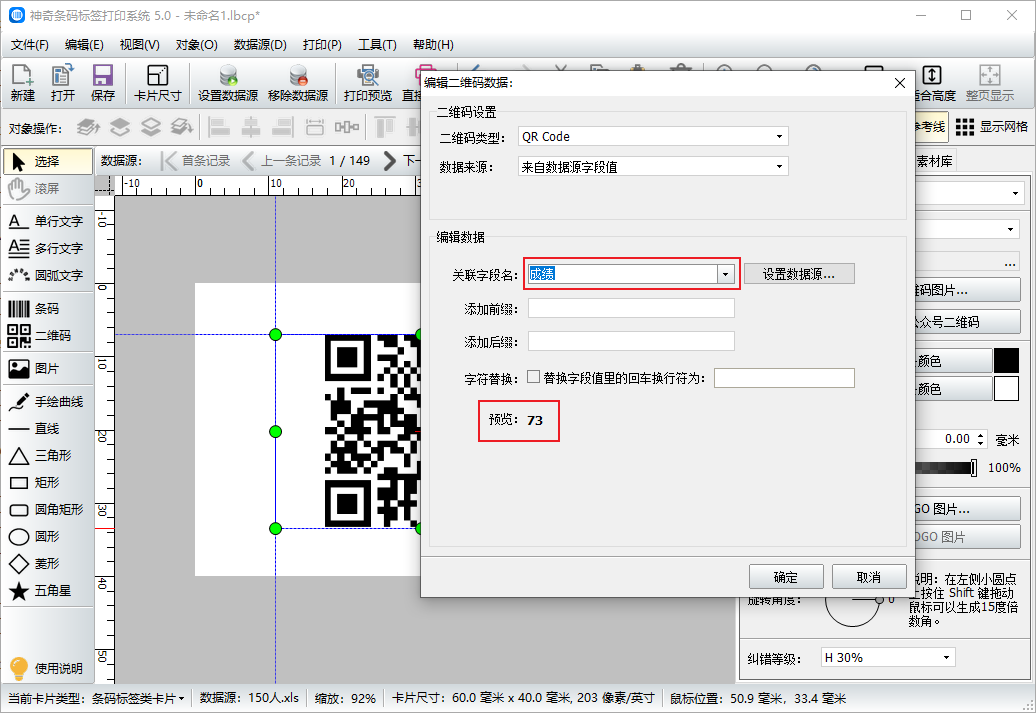The height and width of the screenshot is (713, 1036).
Task: Open the 文件(F) menu
Action: pos(30,45)
